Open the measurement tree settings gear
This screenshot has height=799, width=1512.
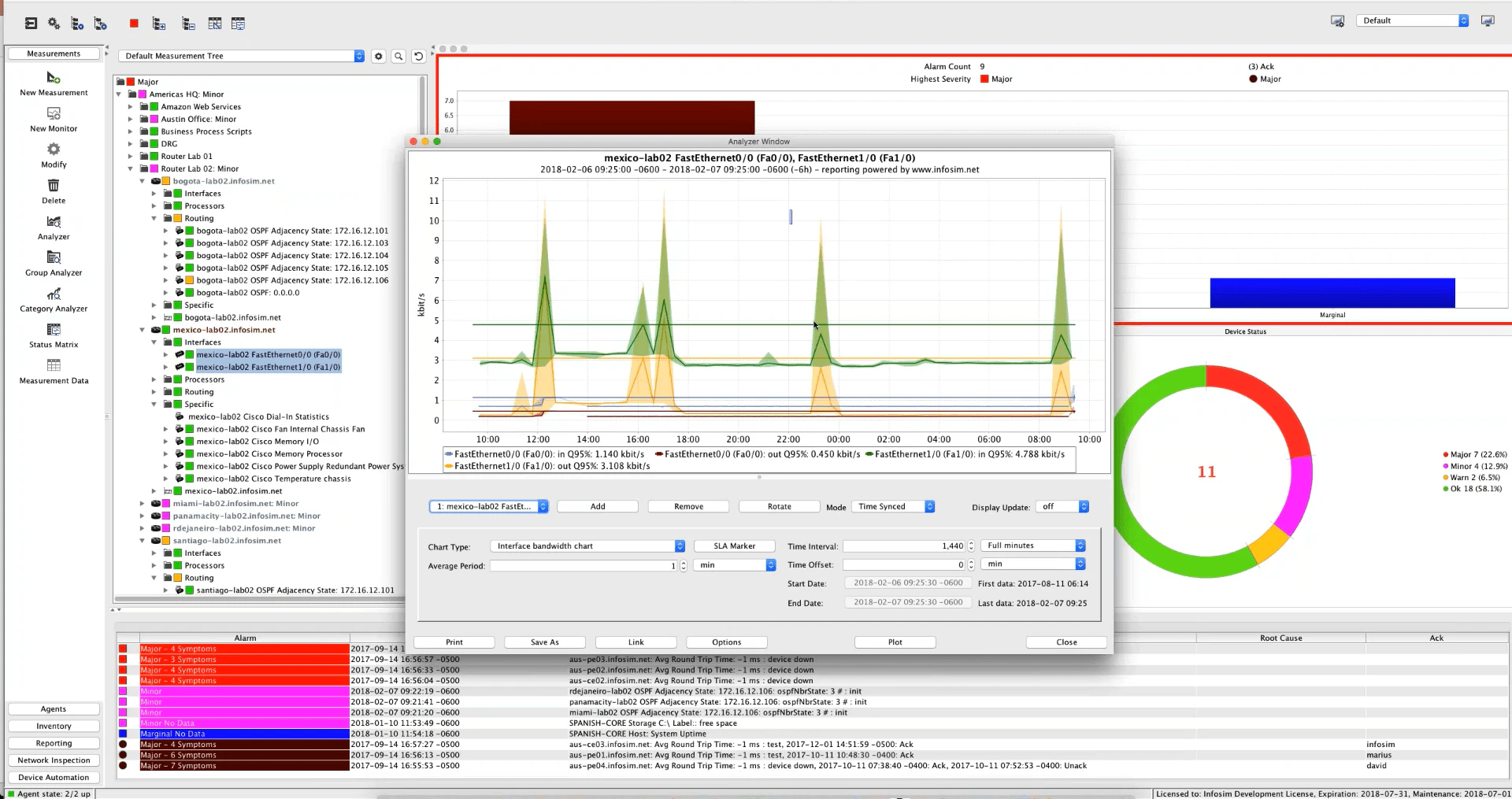click(x=379, y=56)
